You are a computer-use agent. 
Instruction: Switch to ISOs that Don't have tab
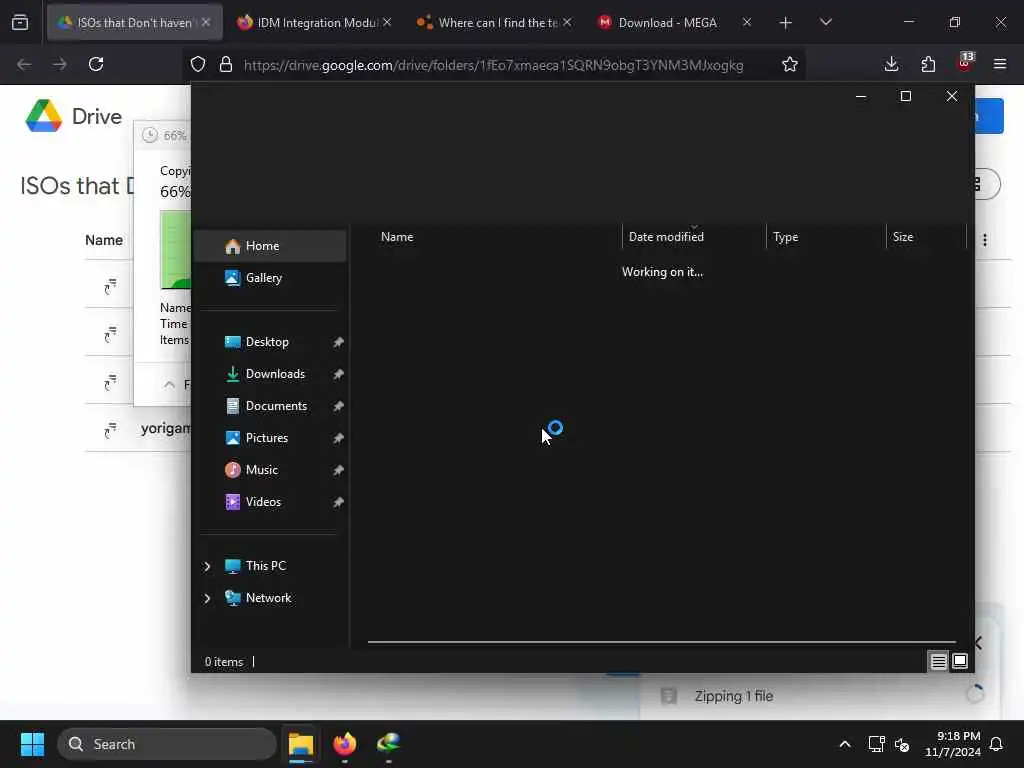point(134,22)
